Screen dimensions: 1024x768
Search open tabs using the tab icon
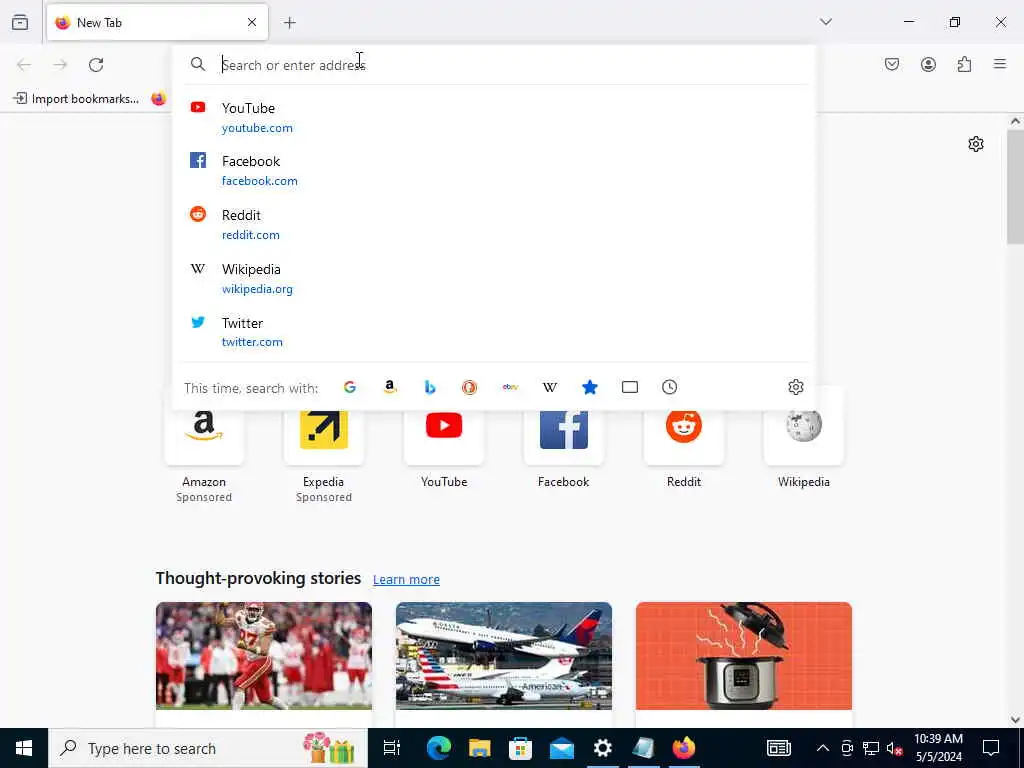pyautogui.click(x=630, y=387)
